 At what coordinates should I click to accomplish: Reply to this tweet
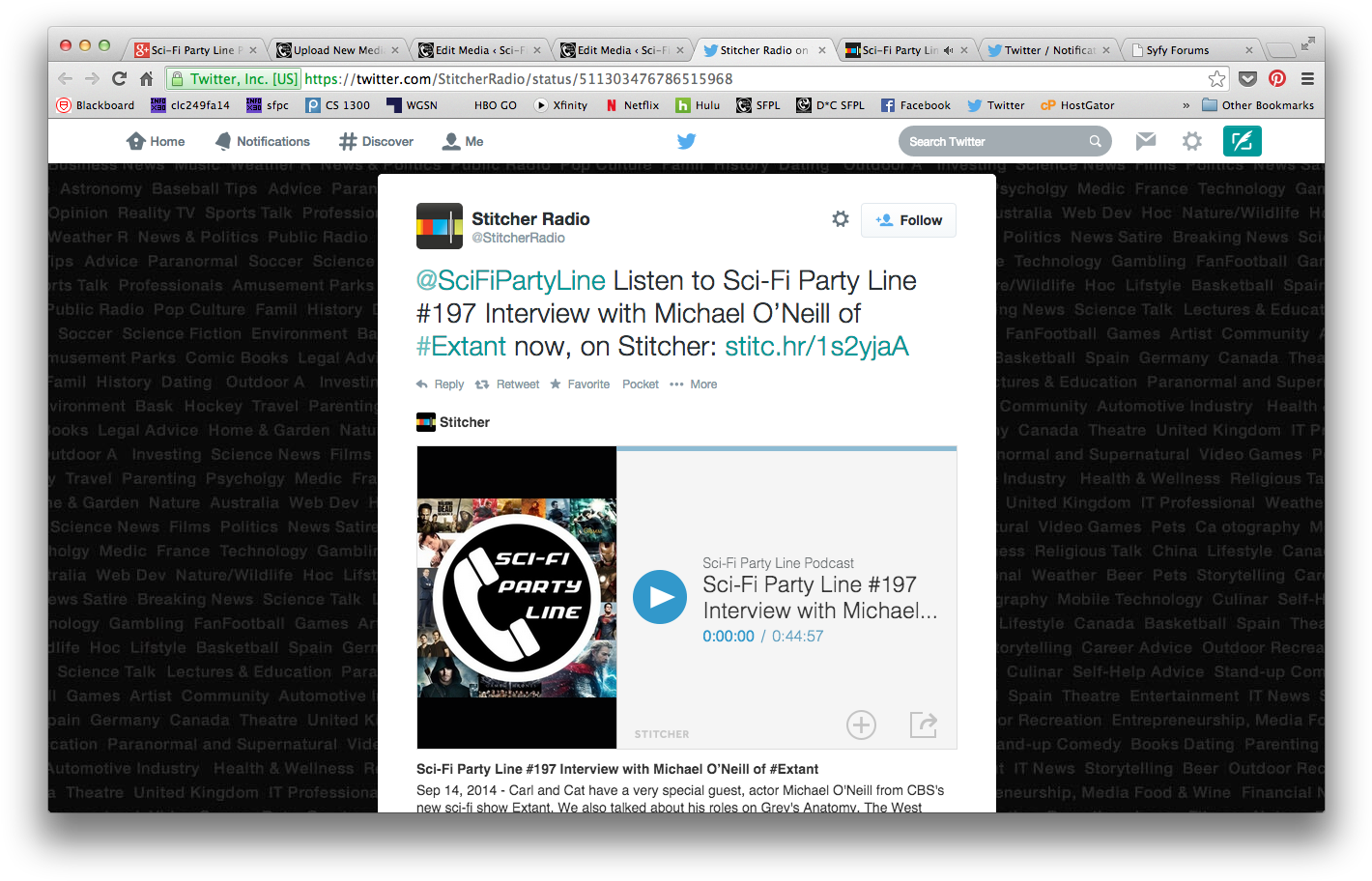pos(440,384)
